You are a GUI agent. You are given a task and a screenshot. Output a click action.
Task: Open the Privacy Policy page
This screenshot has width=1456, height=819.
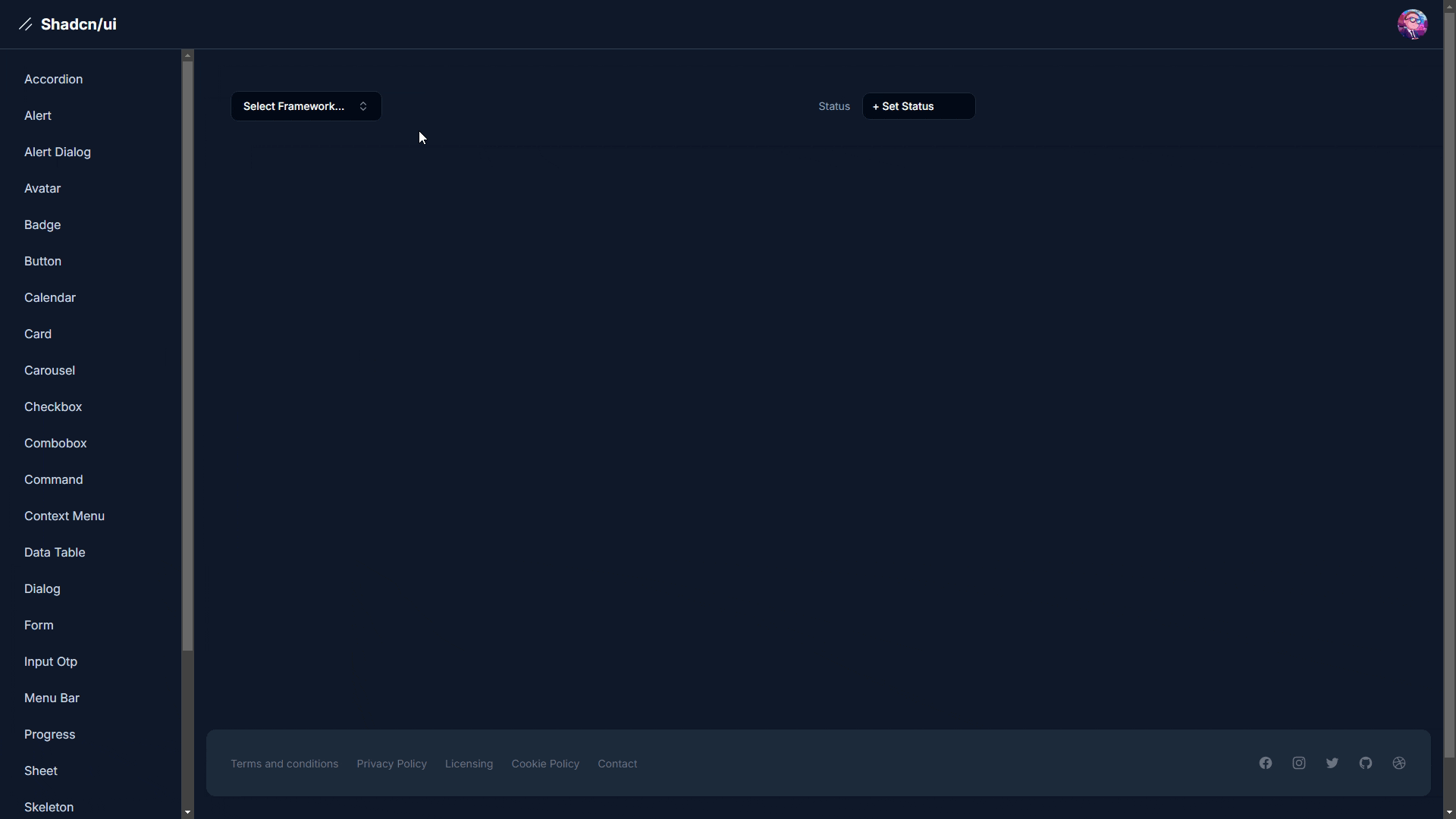391,763
